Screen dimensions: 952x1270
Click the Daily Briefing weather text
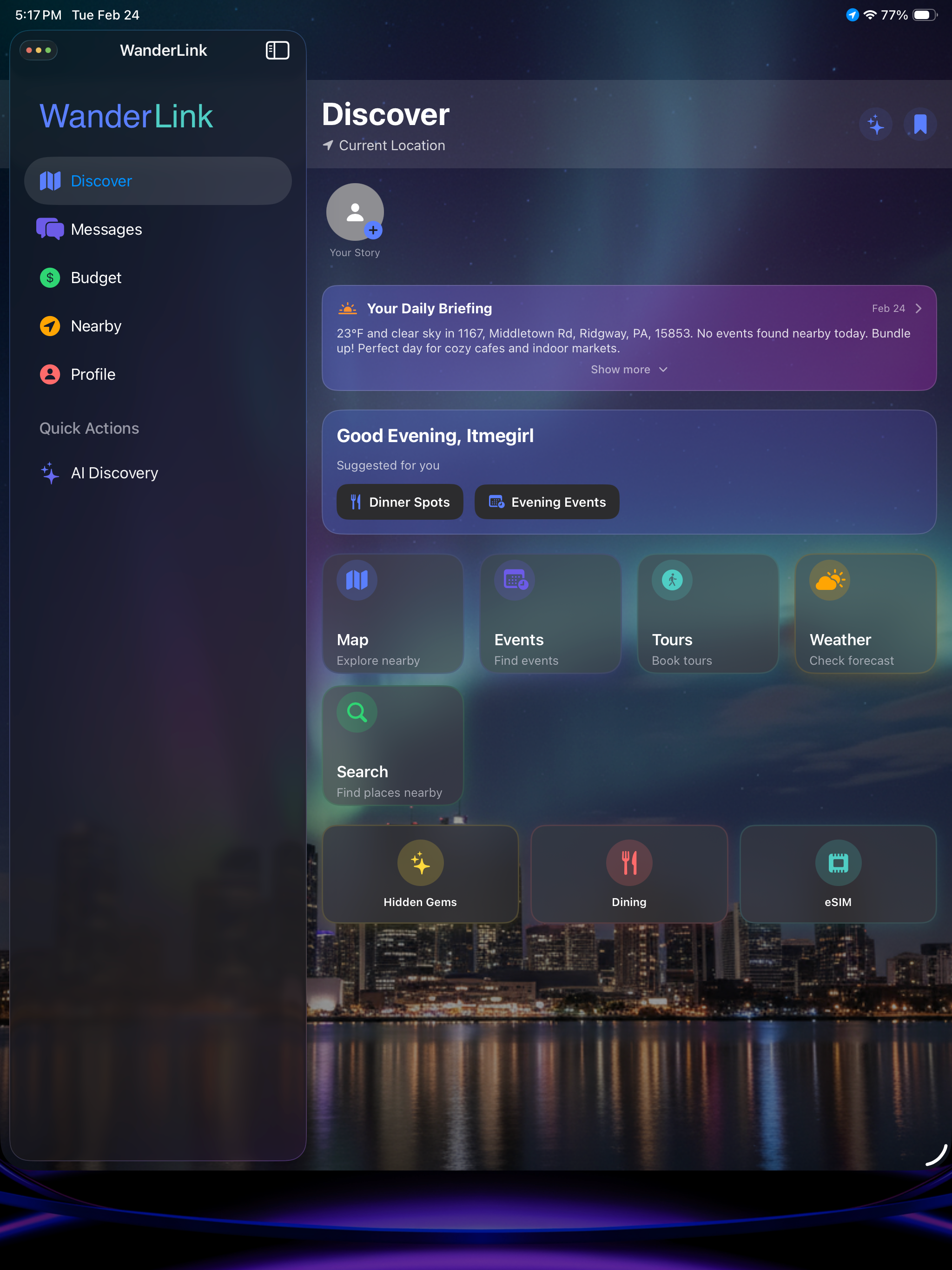623,340
